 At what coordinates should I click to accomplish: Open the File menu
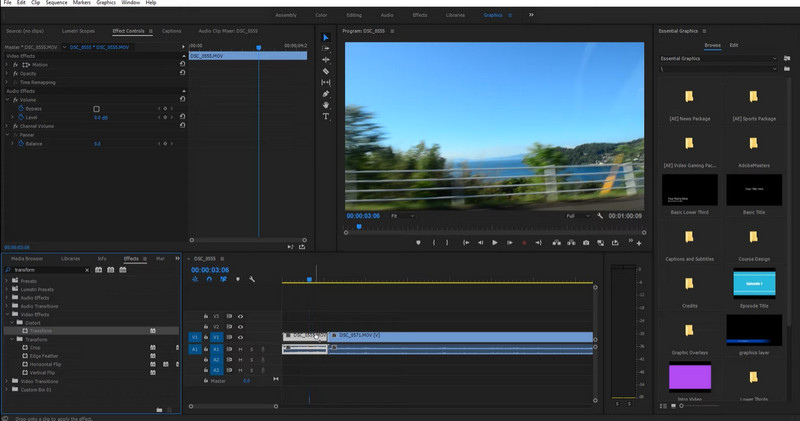8,3
